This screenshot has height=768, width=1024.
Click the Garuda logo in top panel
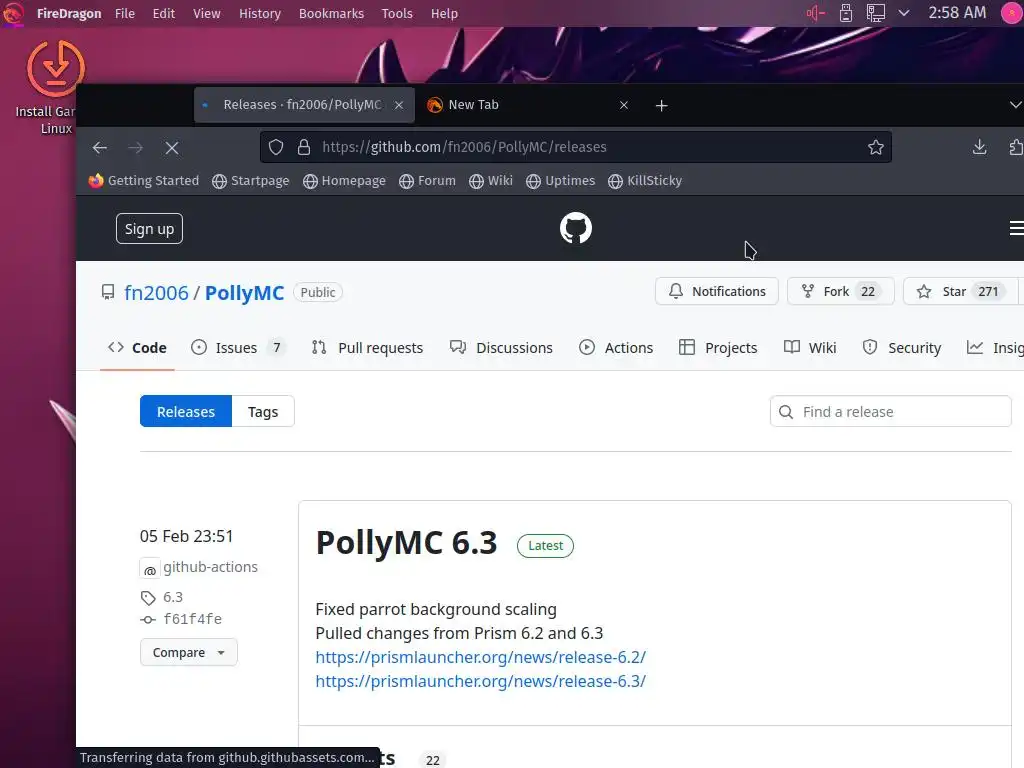click(12, 14)
